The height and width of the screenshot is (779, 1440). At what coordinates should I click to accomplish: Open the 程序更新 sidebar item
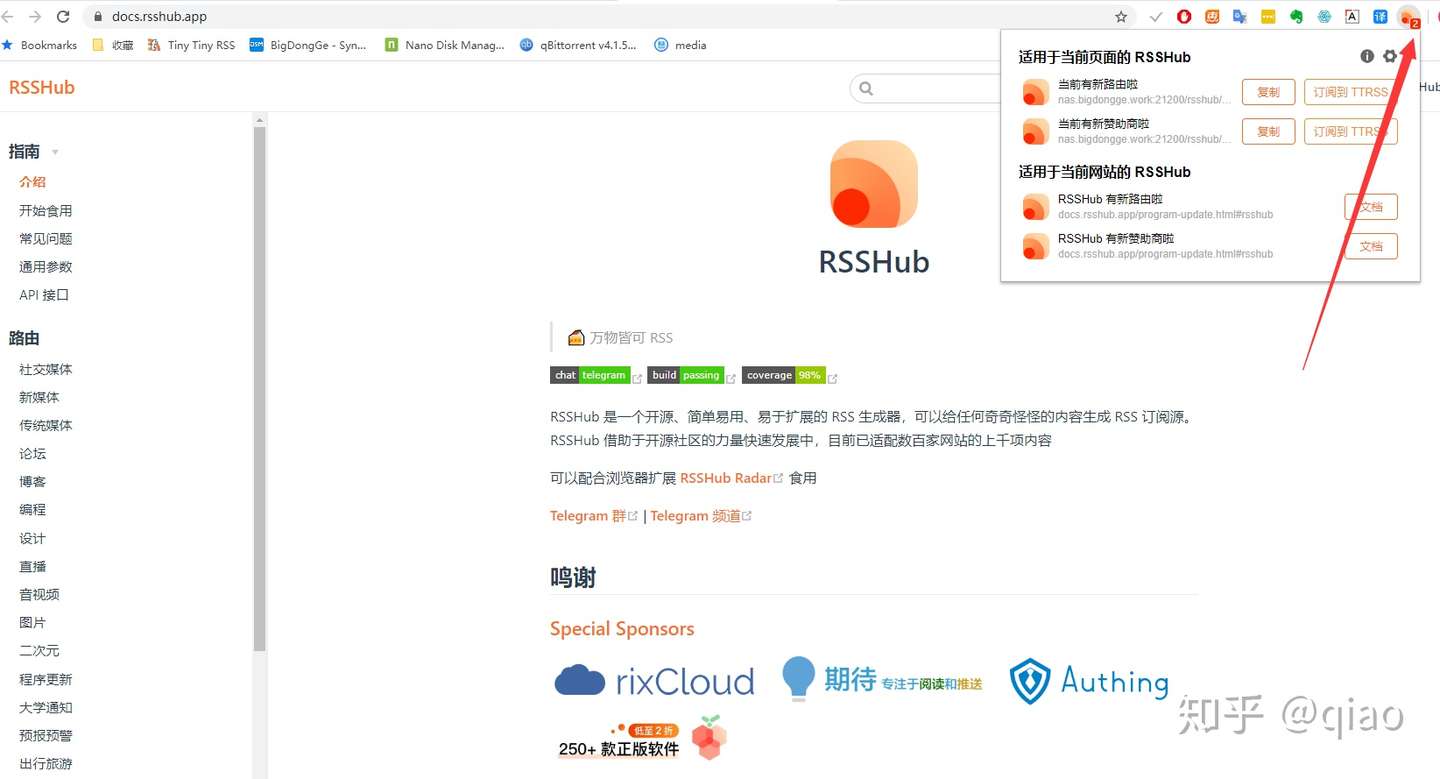point(46,679)
